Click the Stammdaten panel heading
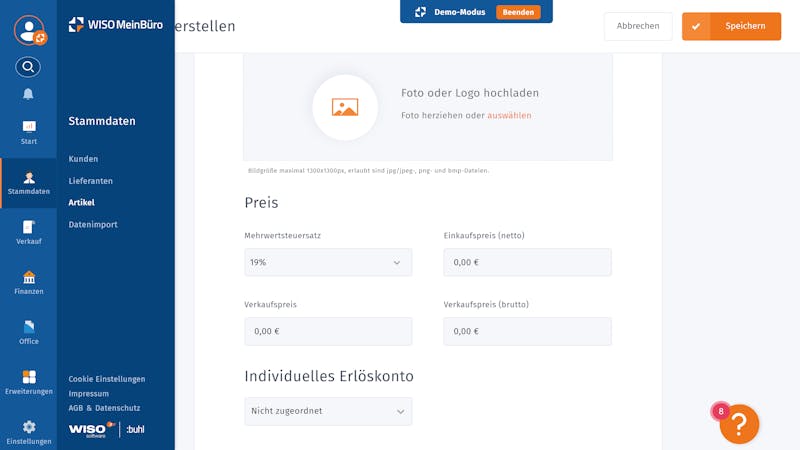 102,121
